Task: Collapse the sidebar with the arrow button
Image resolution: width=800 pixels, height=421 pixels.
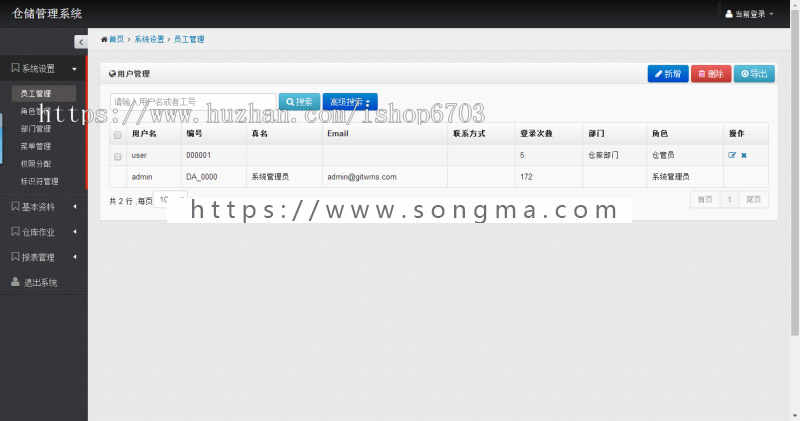Action: click(81, 42)
